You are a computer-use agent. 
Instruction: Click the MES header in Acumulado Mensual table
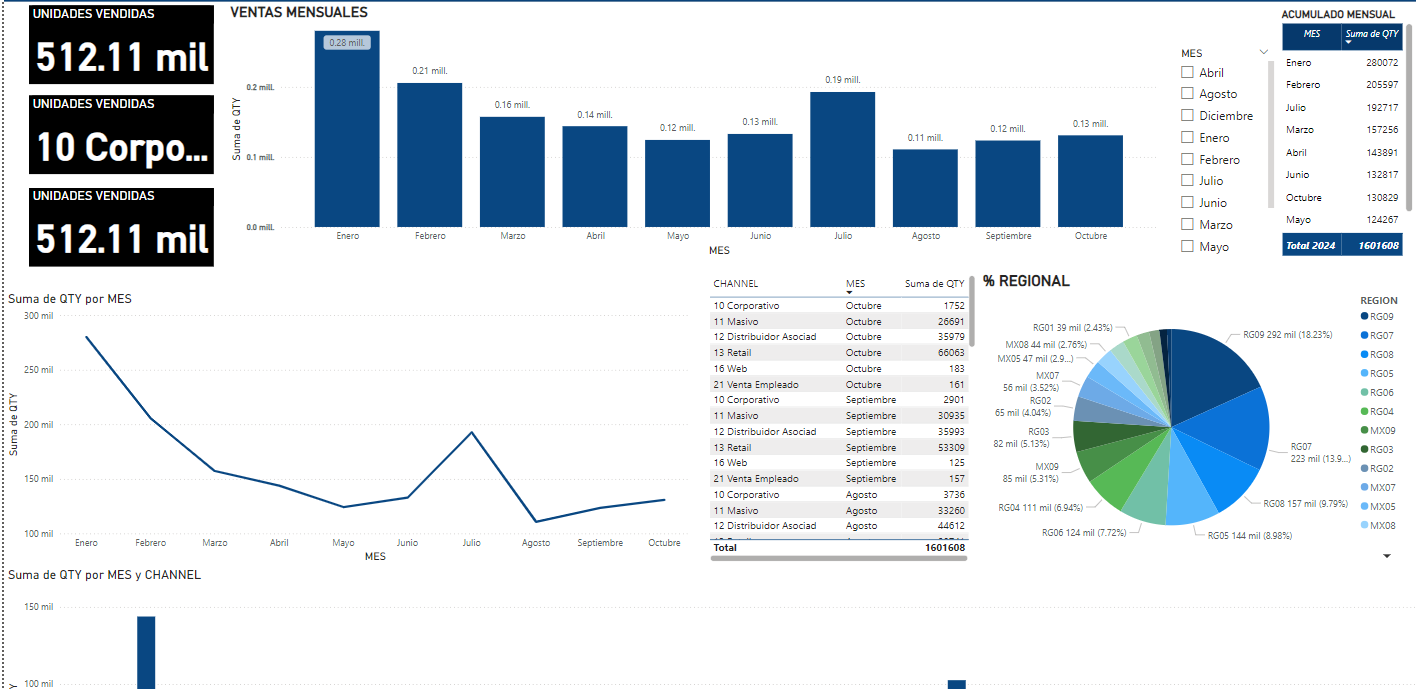coord(1312,34)
